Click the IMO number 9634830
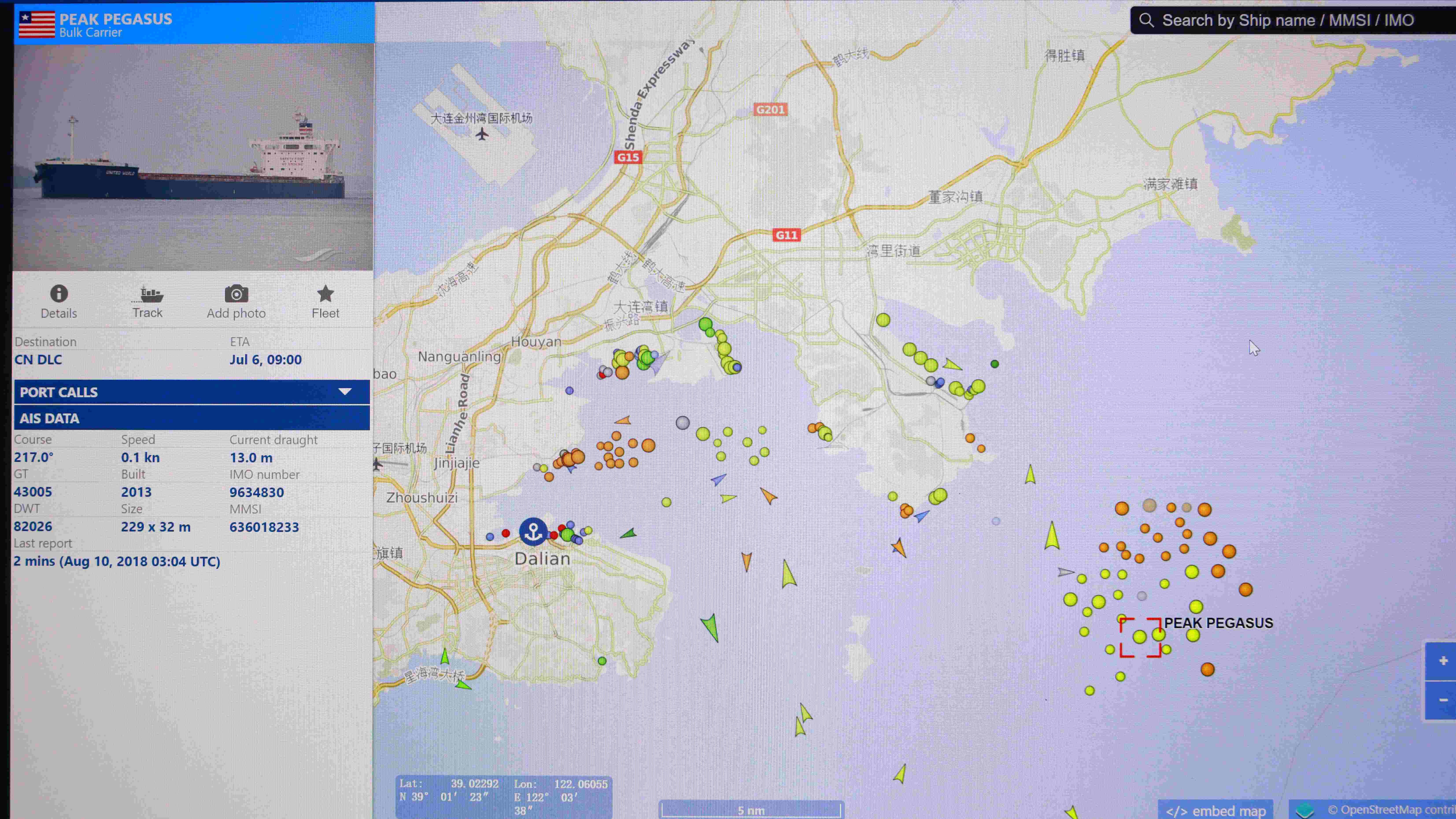 (x=257, y=492)
